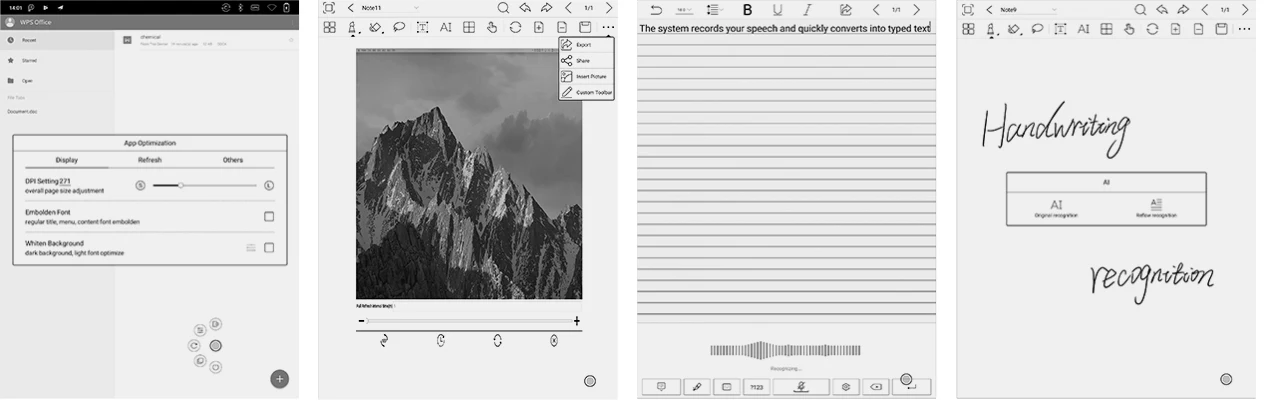Open the pen tool options in Note9 toolbar

click(991, 28)
